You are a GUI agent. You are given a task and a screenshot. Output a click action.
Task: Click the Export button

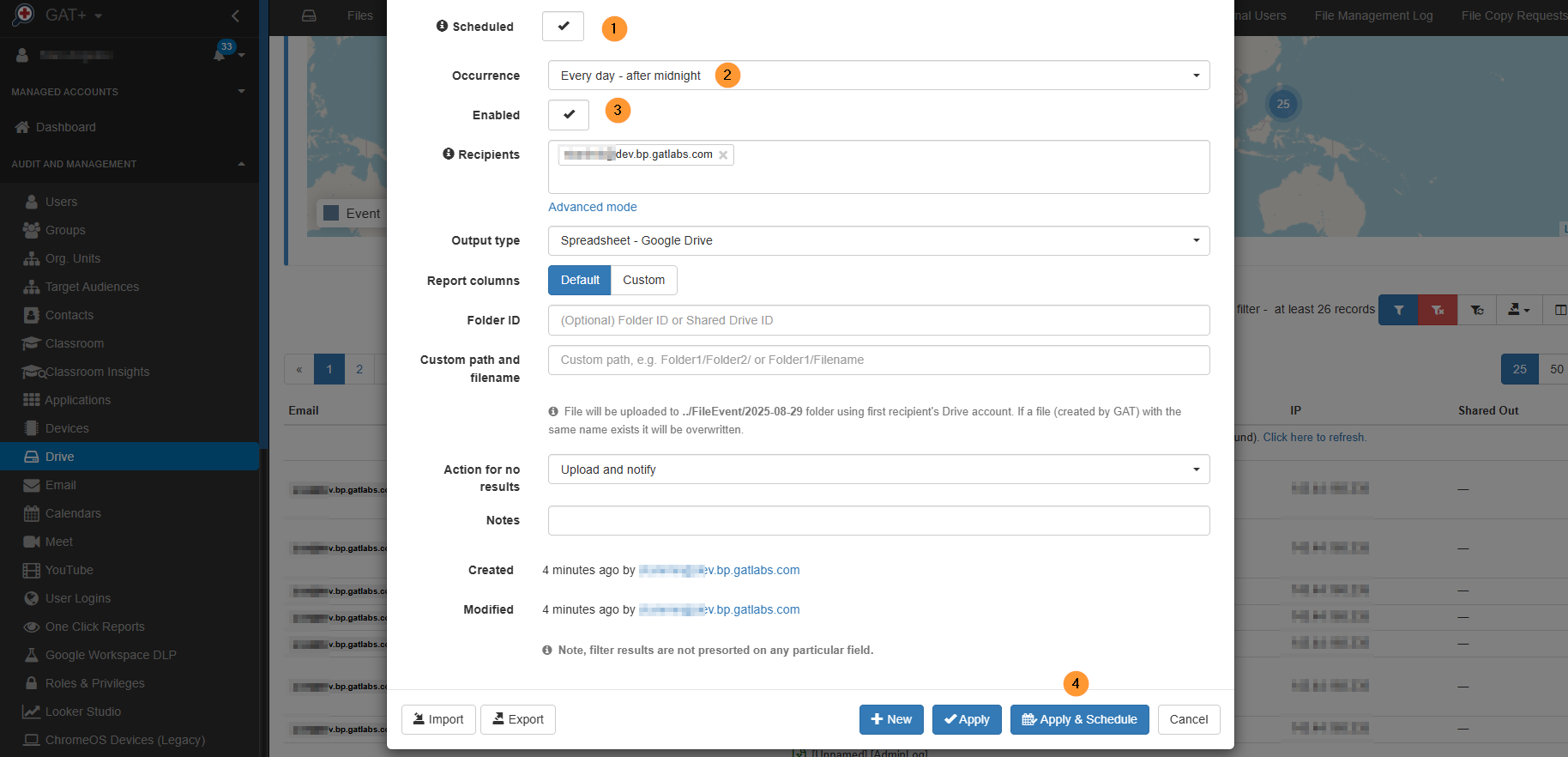tap(518, 719)
